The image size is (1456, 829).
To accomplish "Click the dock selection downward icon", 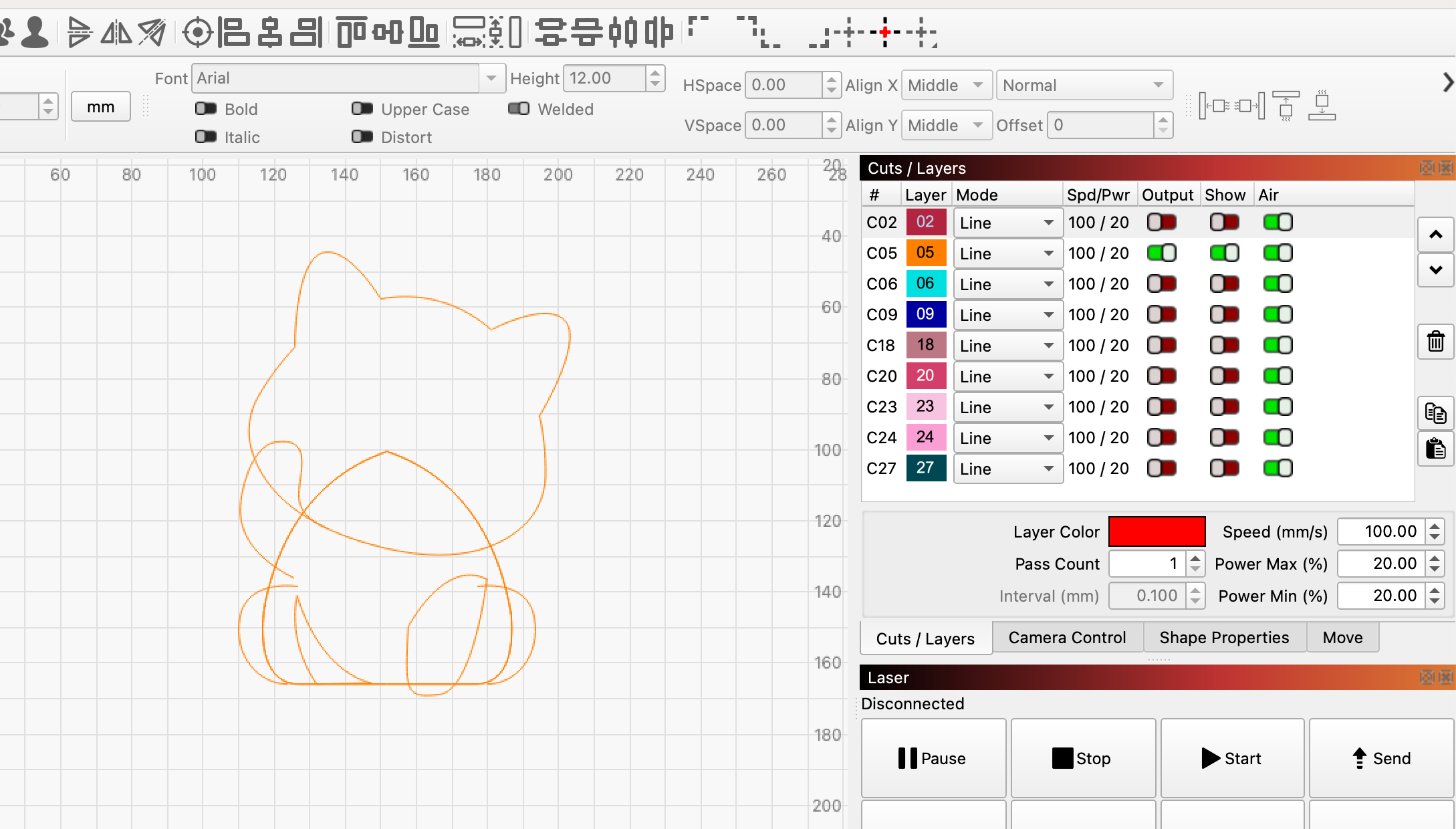I will 1322,106.
